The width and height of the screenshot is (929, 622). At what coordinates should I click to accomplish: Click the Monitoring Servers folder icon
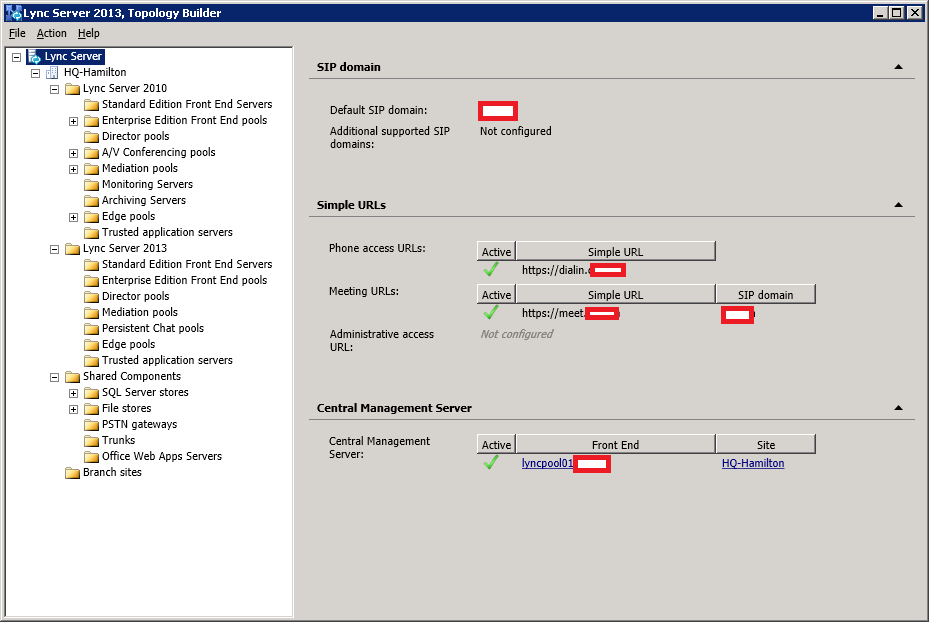tap(91, 185)
